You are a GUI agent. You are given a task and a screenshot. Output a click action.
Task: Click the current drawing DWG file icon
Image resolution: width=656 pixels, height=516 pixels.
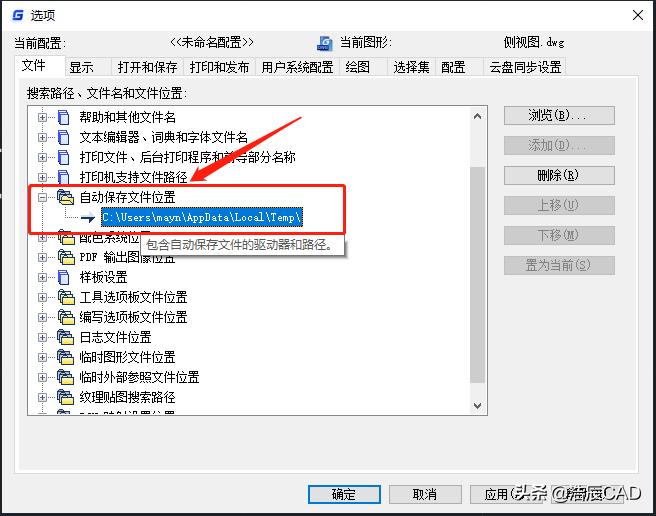click(x=325, y=43)
